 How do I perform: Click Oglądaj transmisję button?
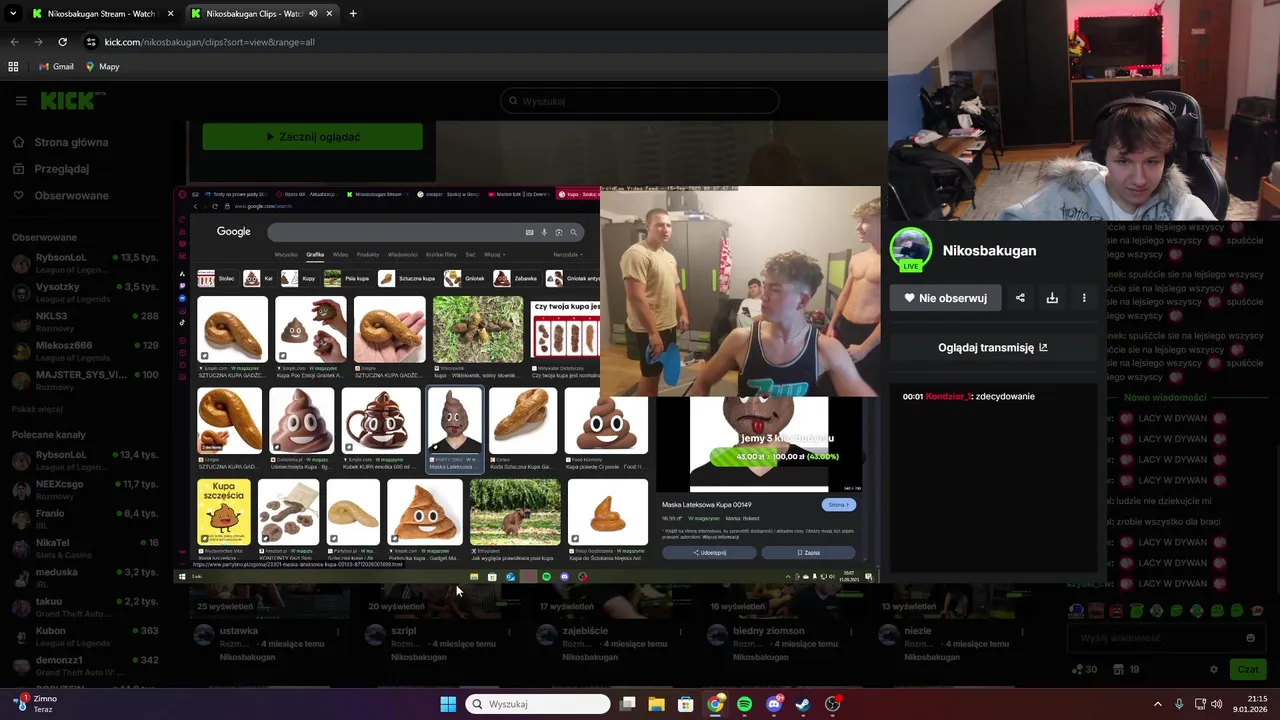tap(993, 347)
